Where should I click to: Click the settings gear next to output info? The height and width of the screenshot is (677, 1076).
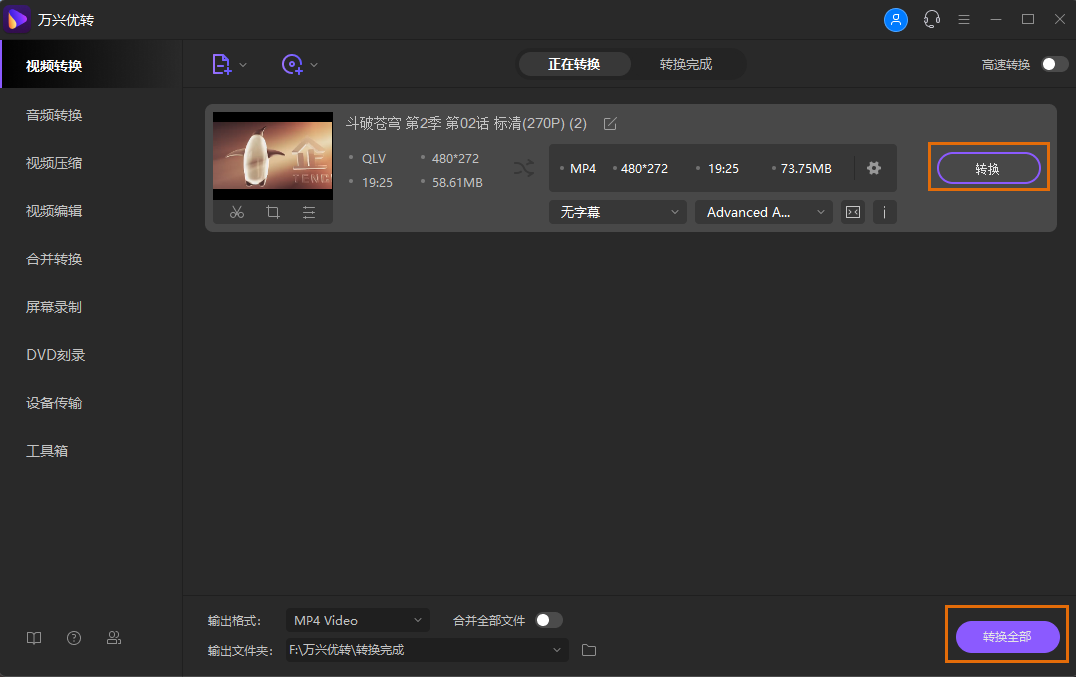coord(874,168)
